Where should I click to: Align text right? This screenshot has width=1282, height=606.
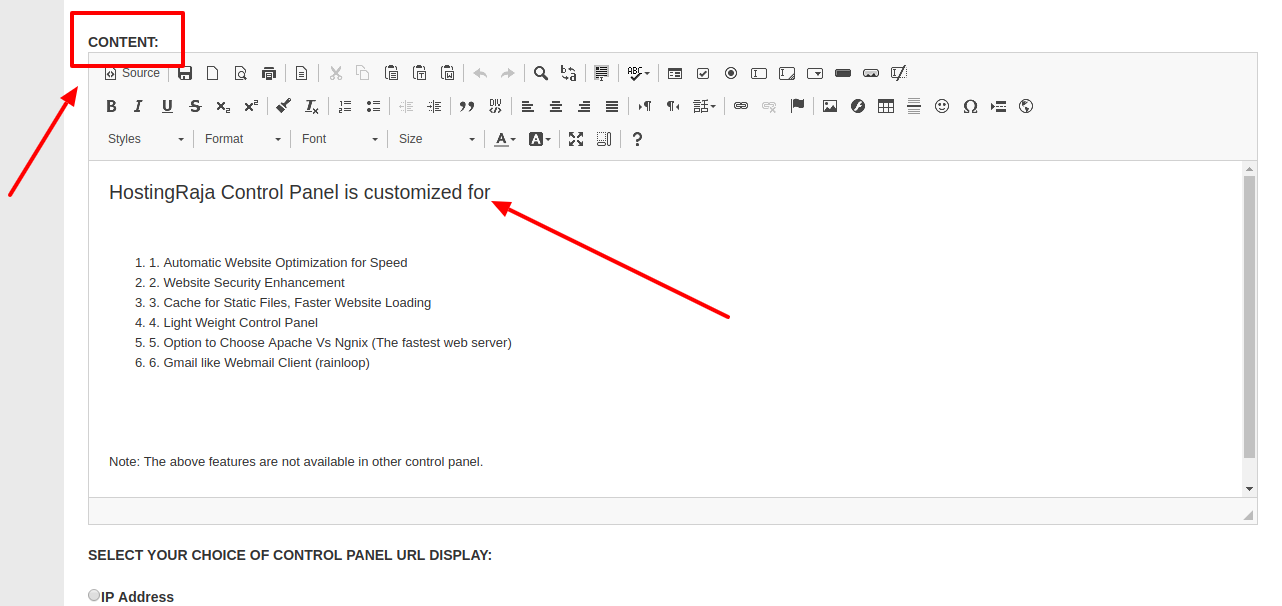coord(584,106)
